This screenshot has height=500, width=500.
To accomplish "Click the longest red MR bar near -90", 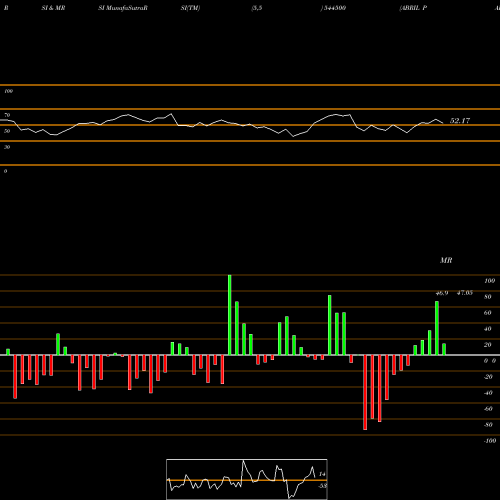I will pyautogui.click(x=365, y=392).
